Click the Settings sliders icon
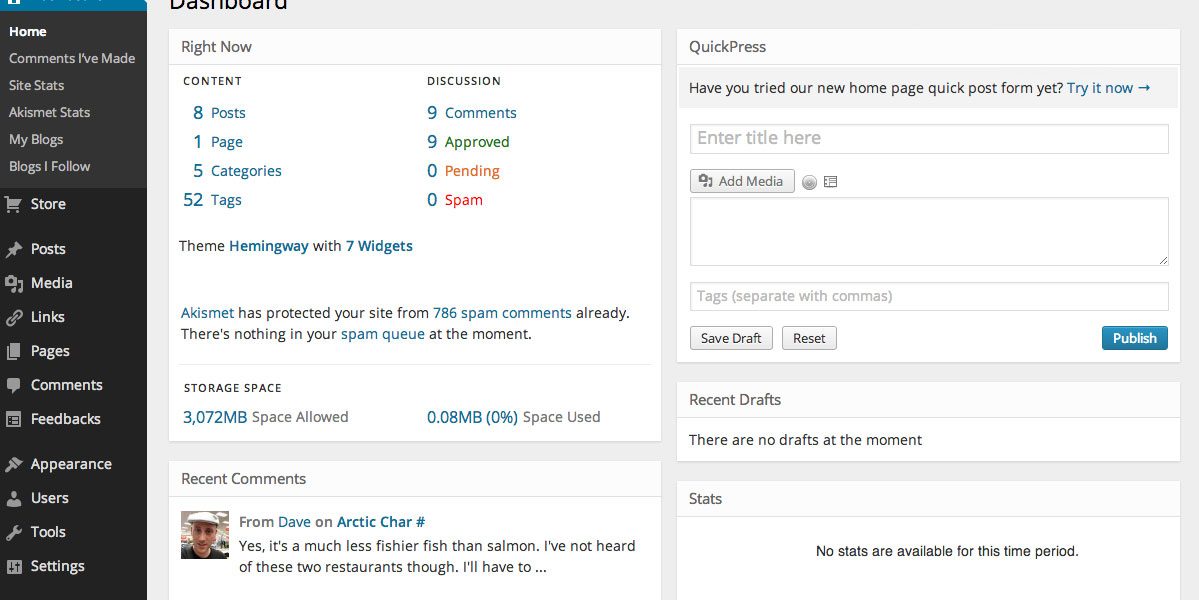The image size is (1199, 600). click(x=13, y=566)
